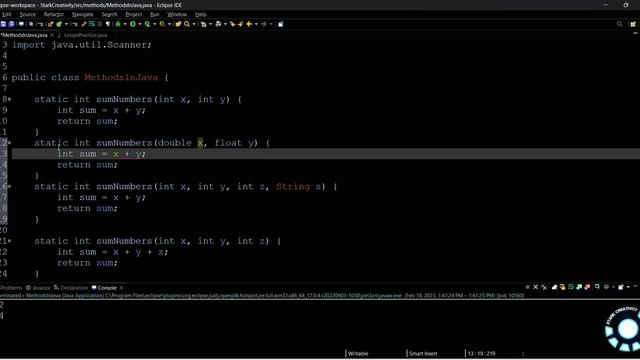Click the 'Writable' status bar entry
Screen dimensions: 640x360
coord(358,353)
